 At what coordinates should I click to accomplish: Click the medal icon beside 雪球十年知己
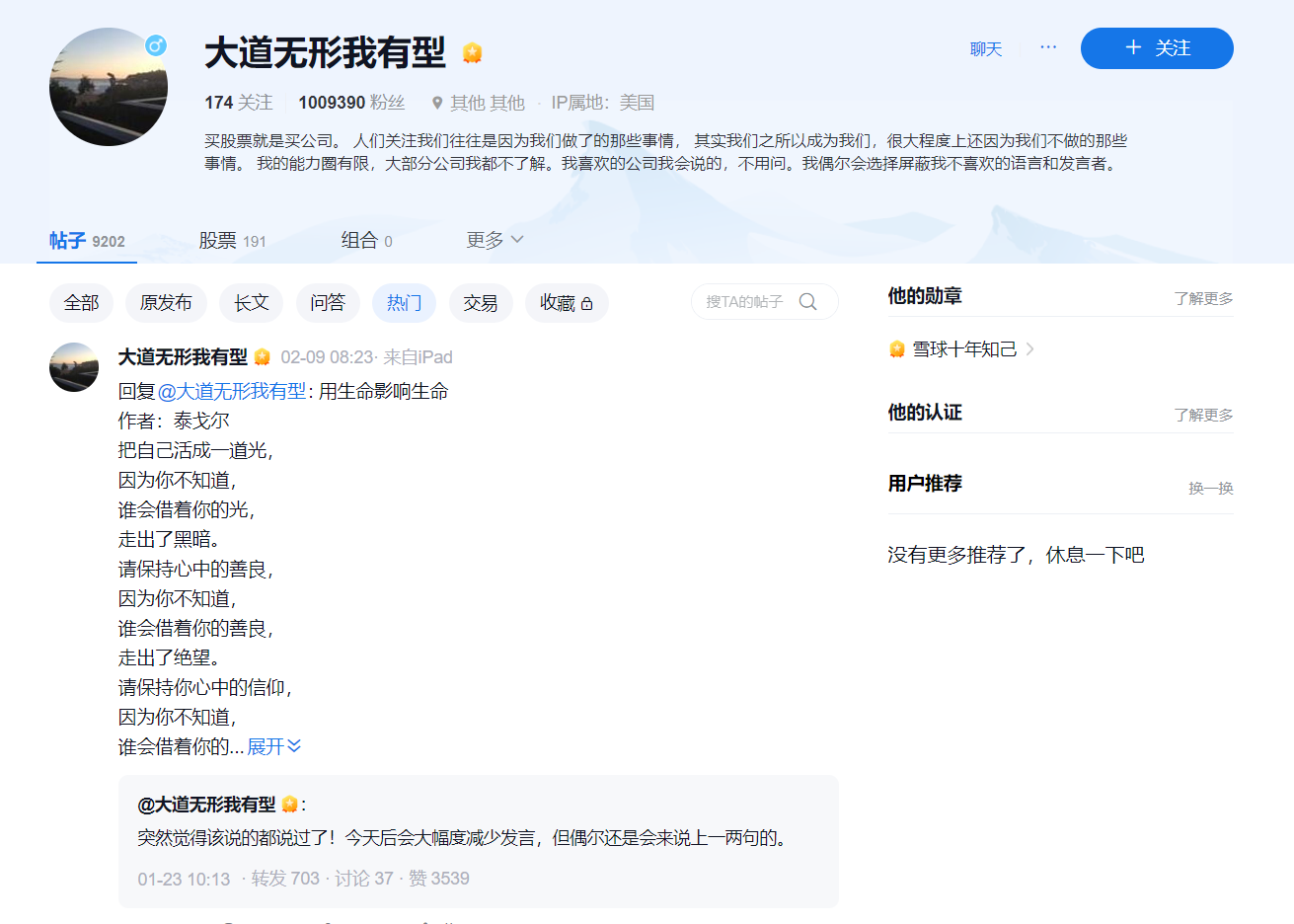[x=897, y=349]
